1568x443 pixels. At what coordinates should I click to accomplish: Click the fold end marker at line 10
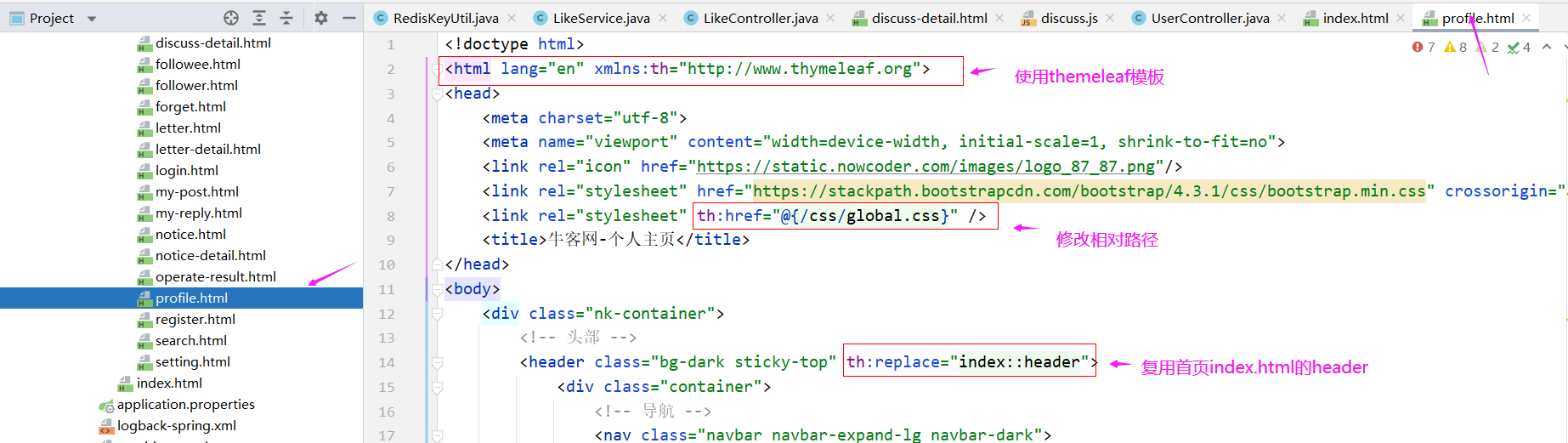click(437, 264)
